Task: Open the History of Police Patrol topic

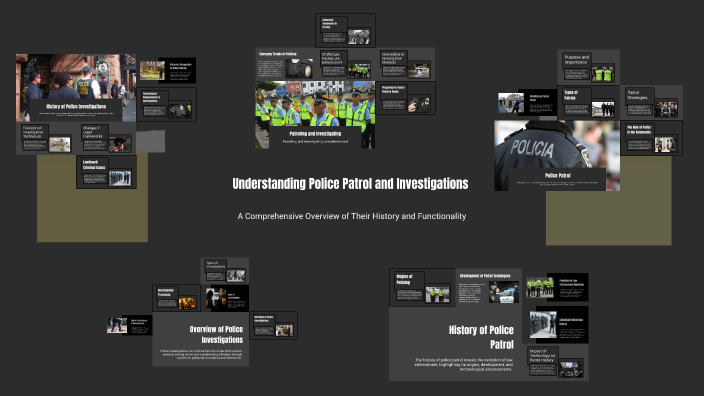Action: [x=456, y=344]
